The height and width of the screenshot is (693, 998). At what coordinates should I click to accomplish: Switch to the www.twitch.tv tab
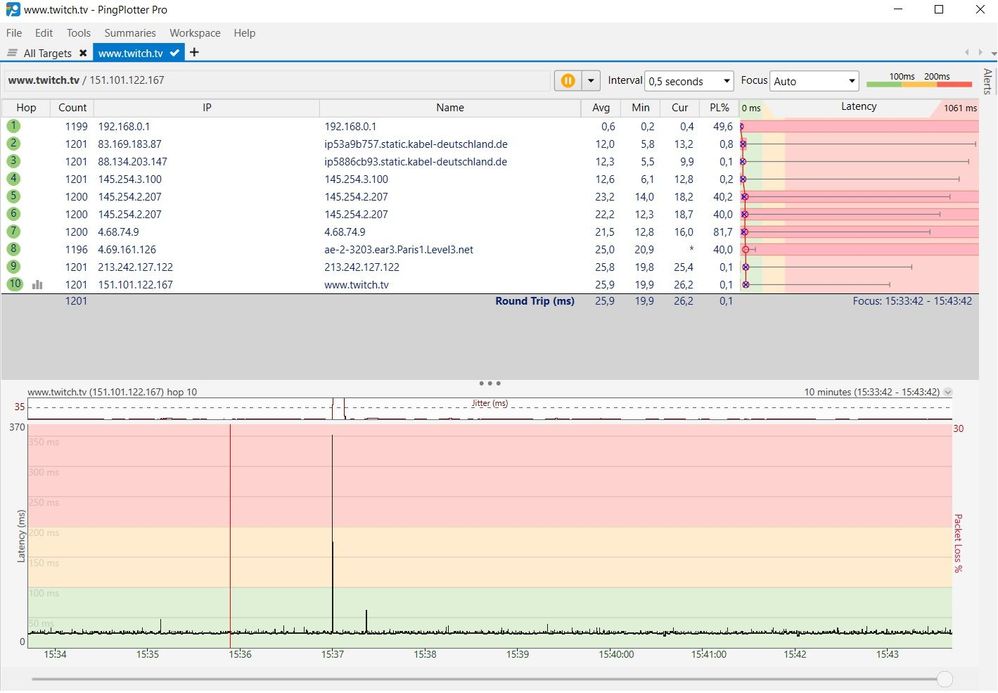pyautogui.click(x=130, y=53)
